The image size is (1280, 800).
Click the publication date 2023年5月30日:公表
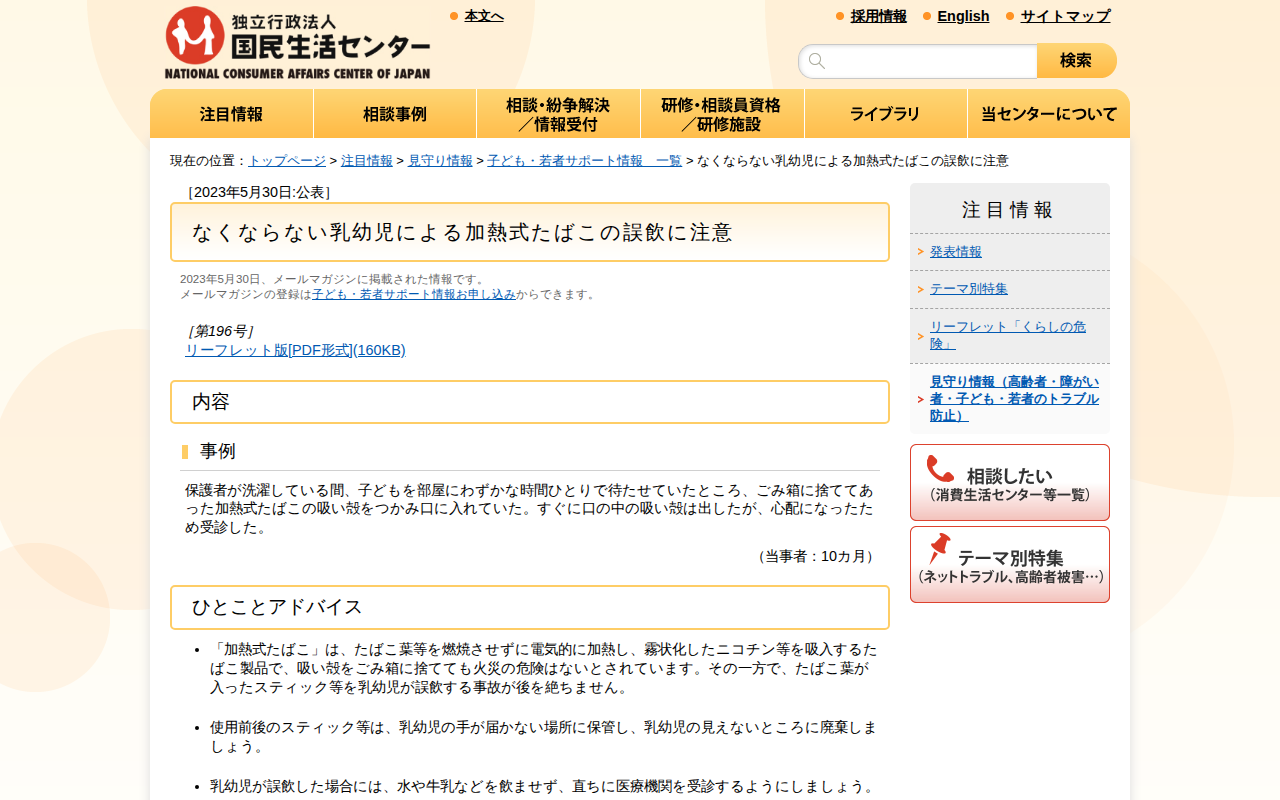pyautogui.click(x=259, y=192)
